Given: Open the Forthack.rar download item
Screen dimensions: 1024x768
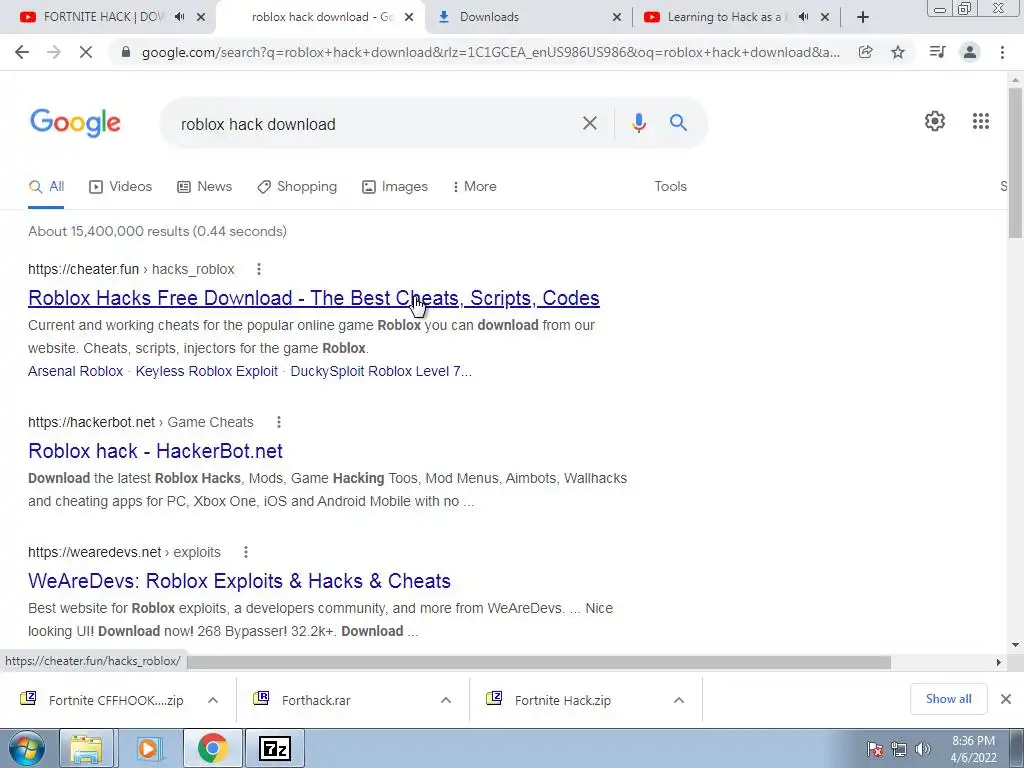Looking at the screenshot, I should (316, 700).
